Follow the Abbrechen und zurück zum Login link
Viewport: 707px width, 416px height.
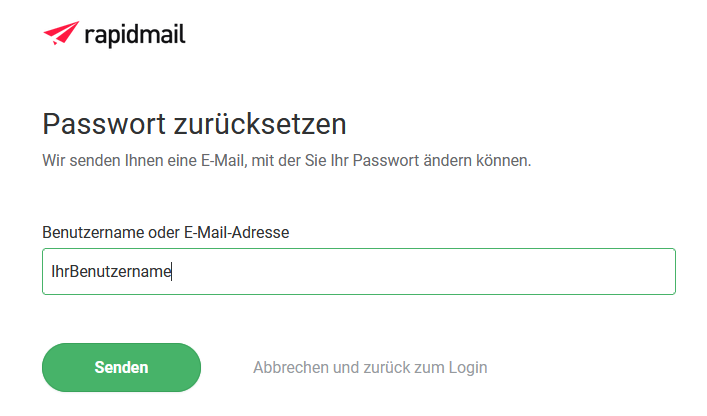click(x=370, y=367)
